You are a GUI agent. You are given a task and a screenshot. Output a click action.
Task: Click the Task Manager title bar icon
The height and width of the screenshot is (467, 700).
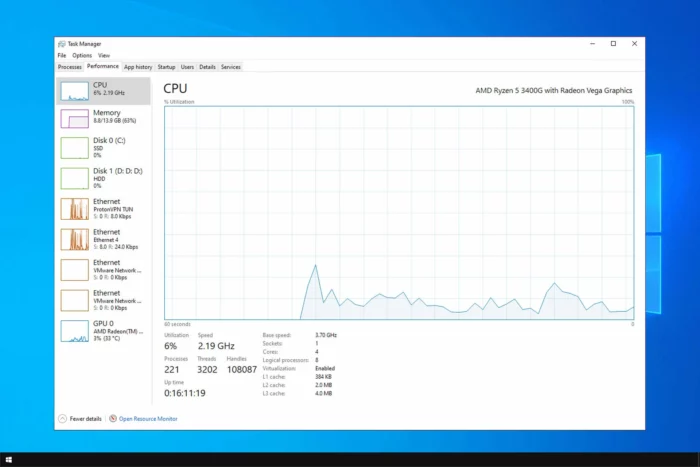tap(62, 44)
